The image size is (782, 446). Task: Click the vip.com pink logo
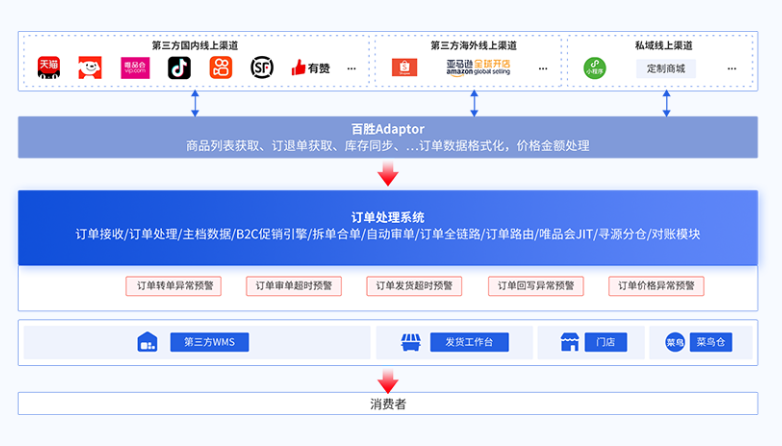(135, 68)
